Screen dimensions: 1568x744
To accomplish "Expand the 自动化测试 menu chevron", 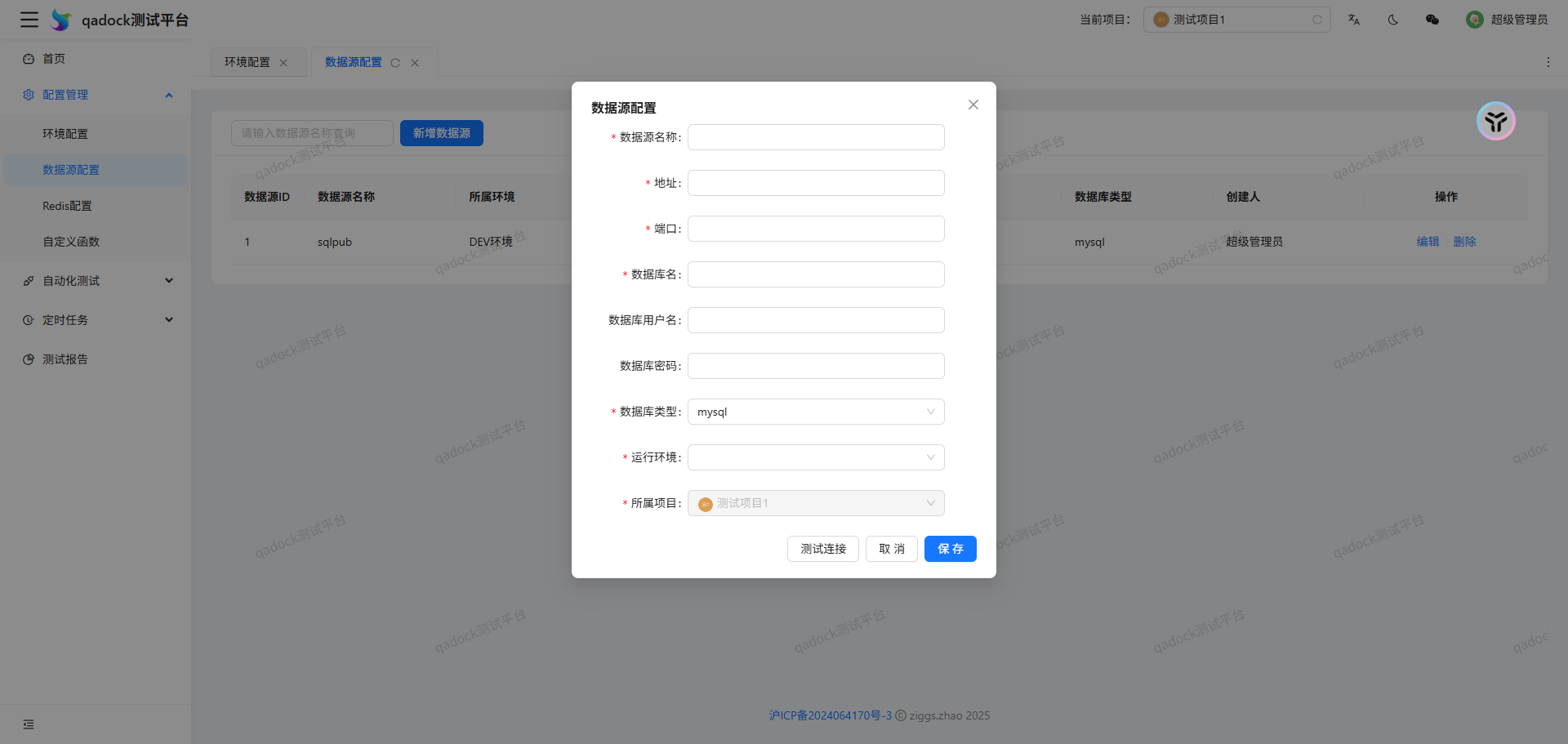I will pos(169,281).
